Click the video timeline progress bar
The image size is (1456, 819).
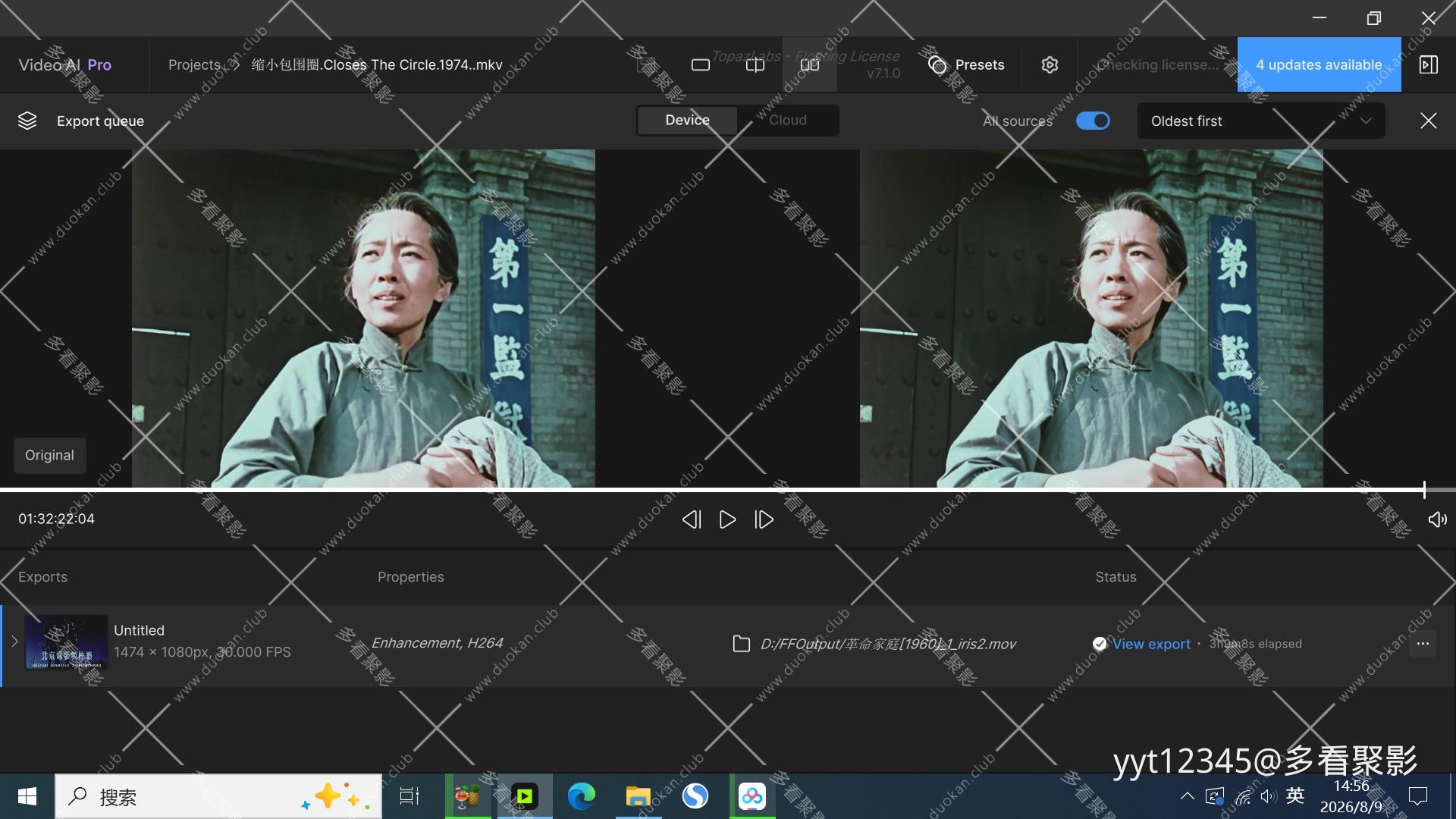728,490
